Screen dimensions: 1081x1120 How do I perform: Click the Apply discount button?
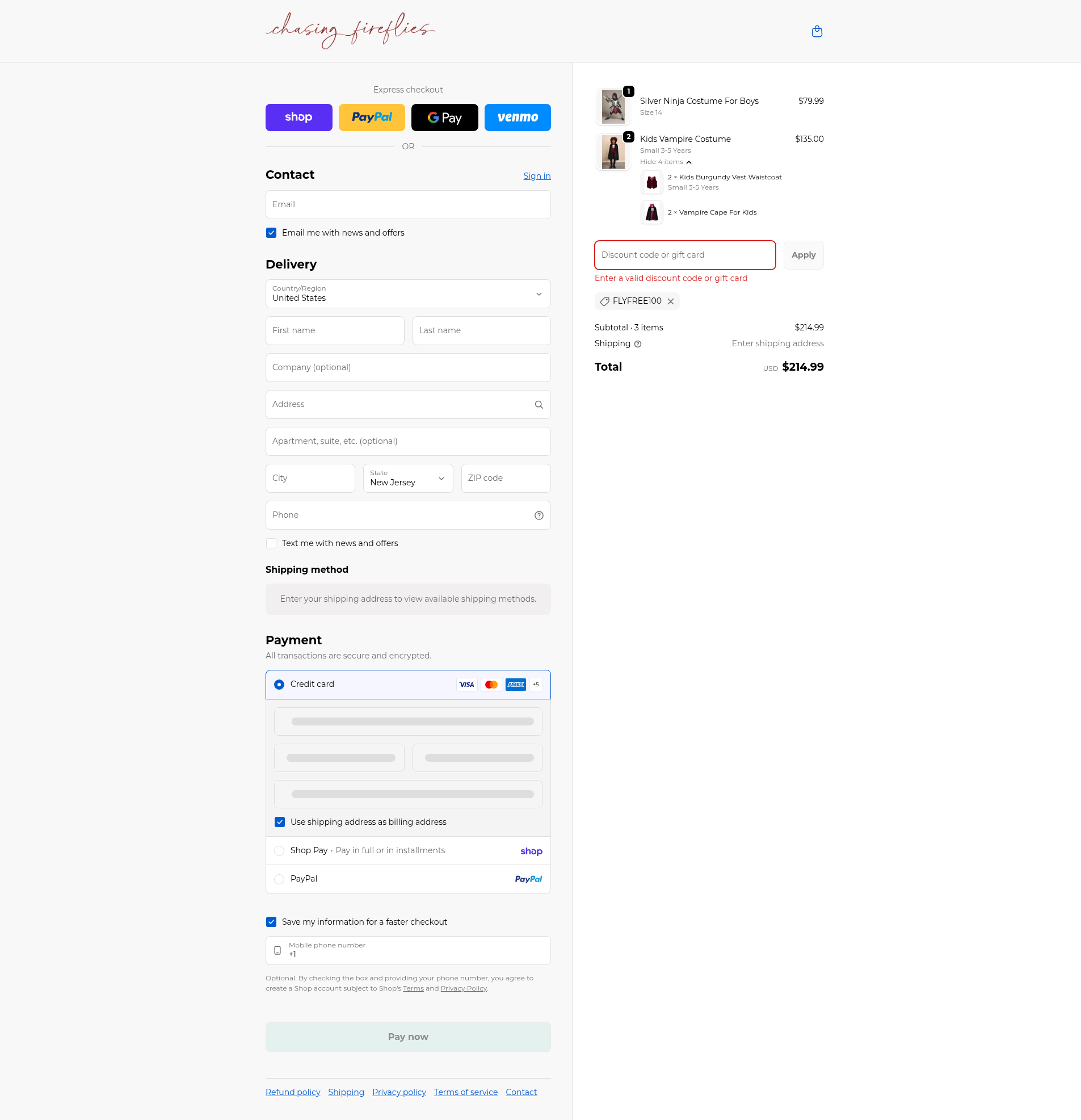coord(803,255)
